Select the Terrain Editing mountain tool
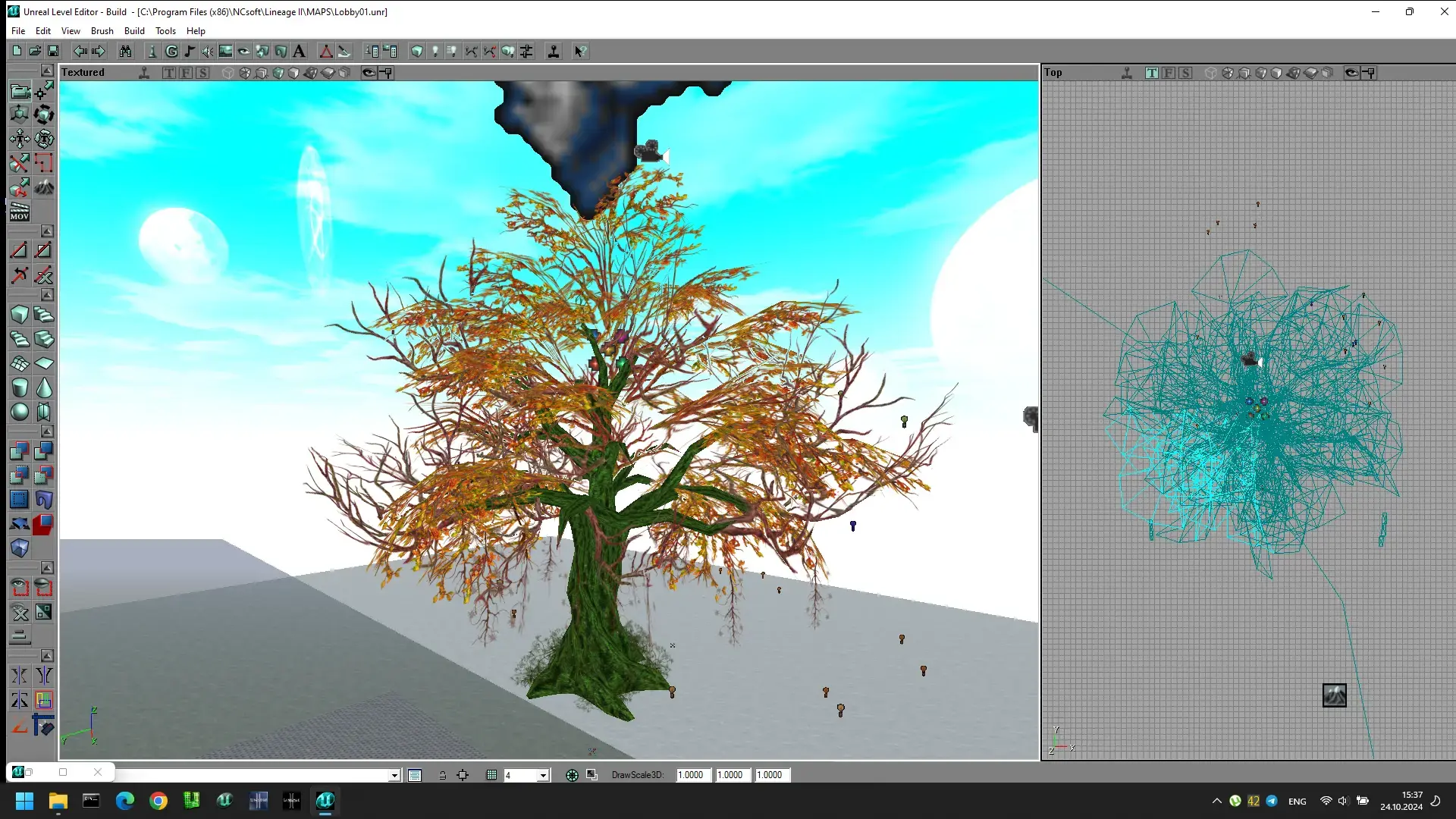This screenshot has height=819, width=1456. [x=44, y=187]
